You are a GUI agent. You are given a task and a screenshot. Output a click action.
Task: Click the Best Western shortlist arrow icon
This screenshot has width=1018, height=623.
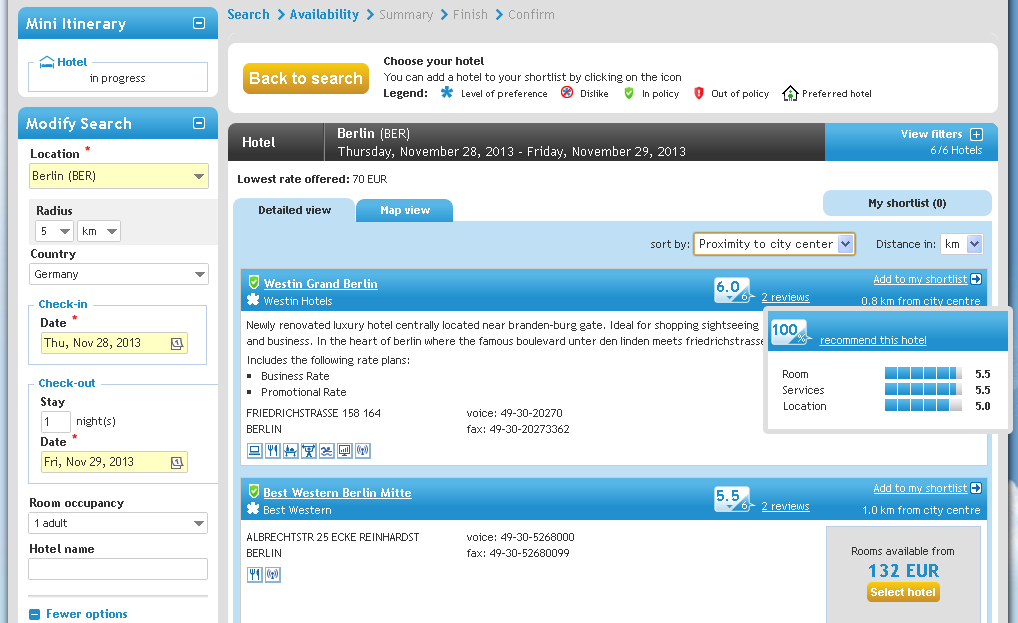tap(976, 488)
